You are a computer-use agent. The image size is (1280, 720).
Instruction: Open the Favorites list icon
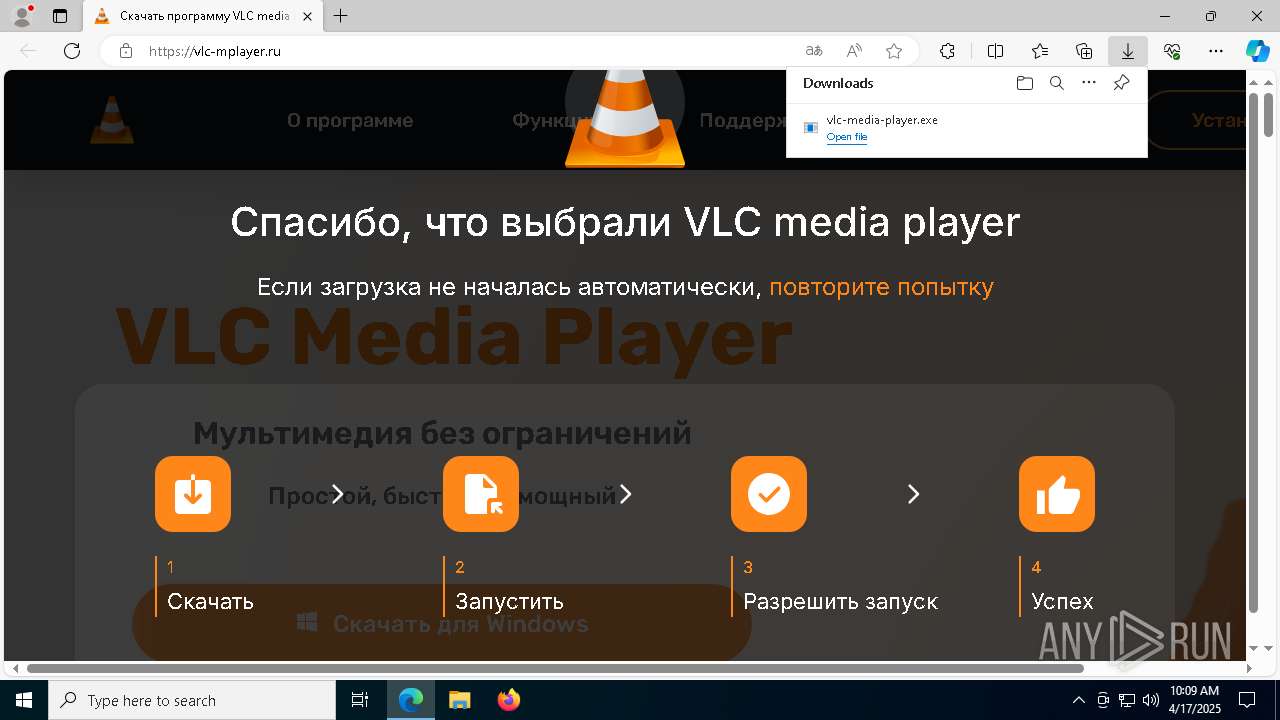point(1040,51)
